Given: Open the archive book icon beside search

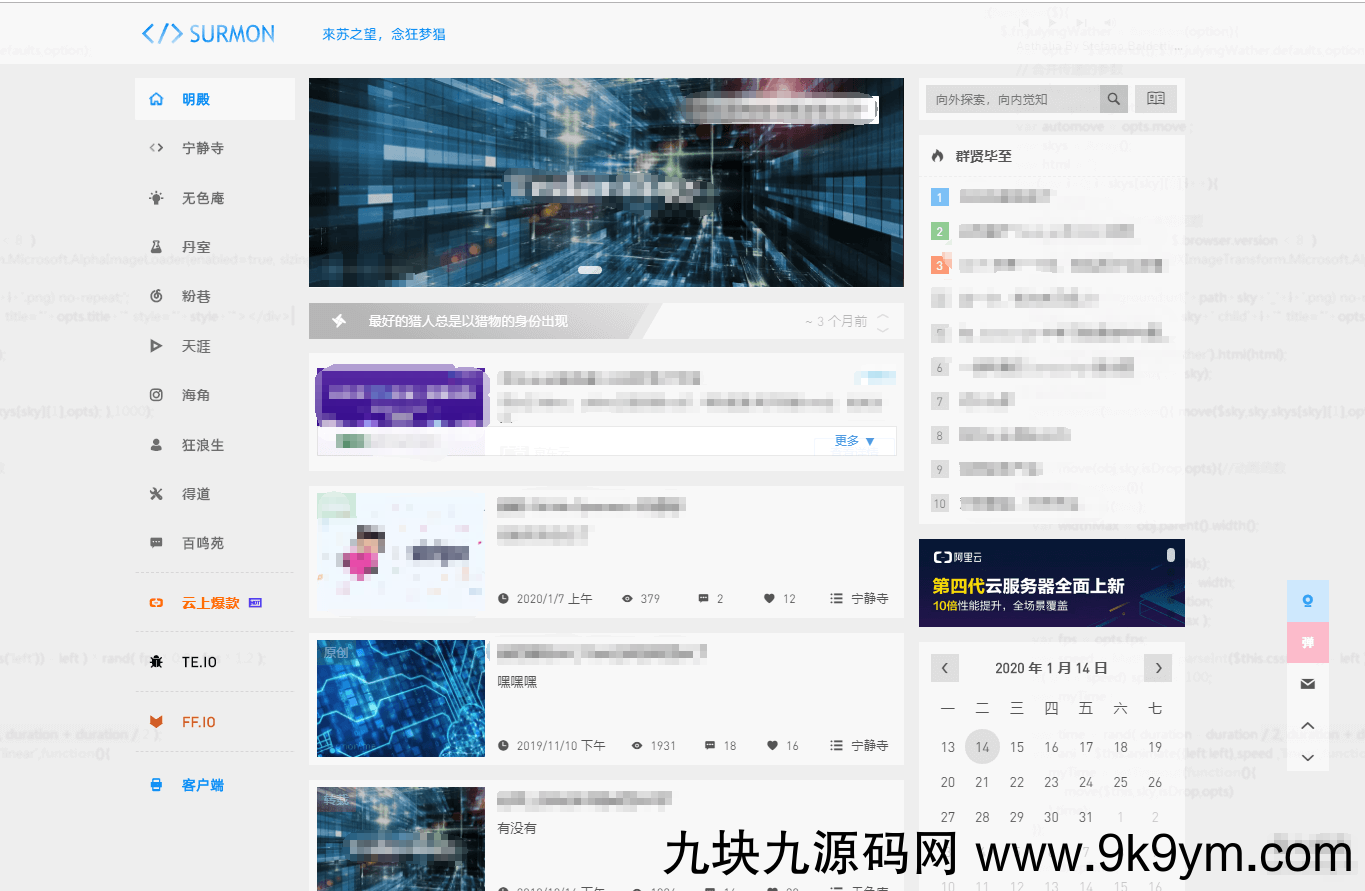Looking at the screenshot, I should click(1156, 99).
